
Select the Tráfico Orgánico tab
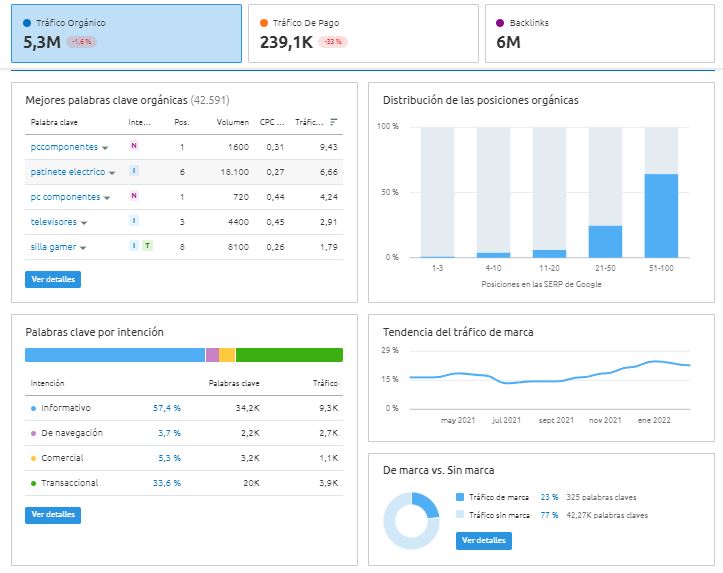click(126, 34)
